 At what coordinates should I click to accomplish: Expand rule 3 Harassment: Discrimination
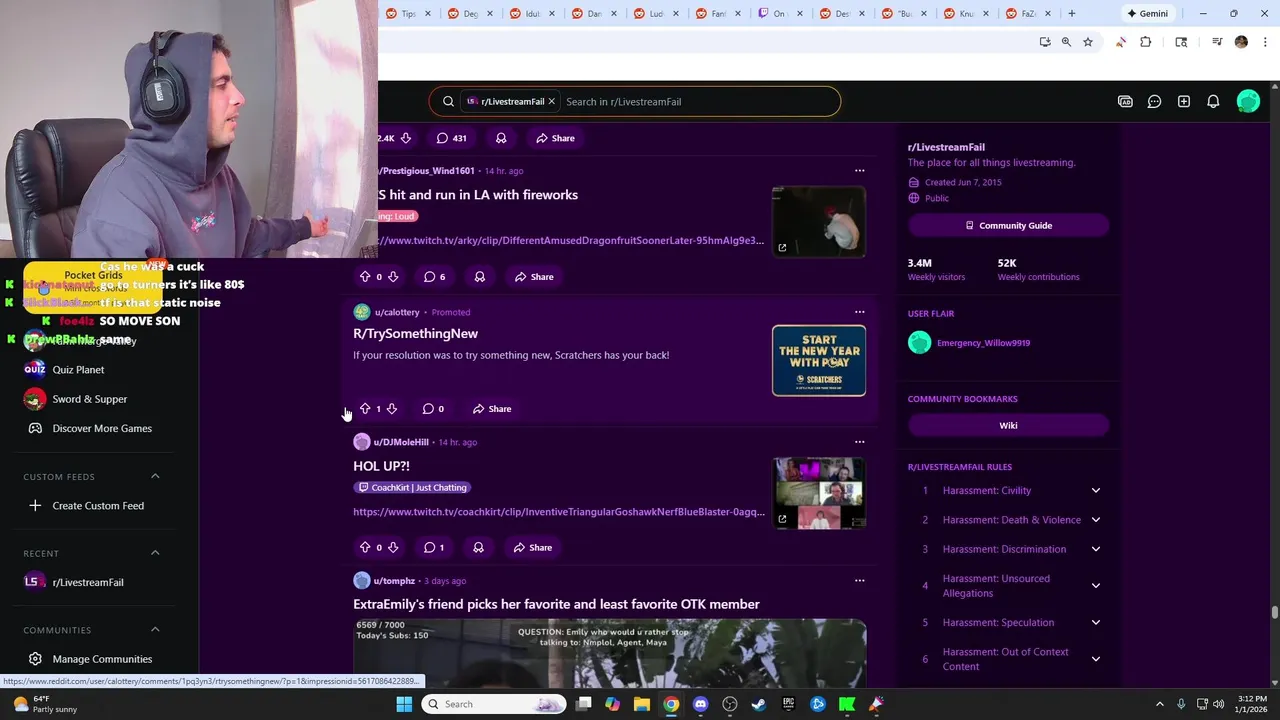point(1096,549)
